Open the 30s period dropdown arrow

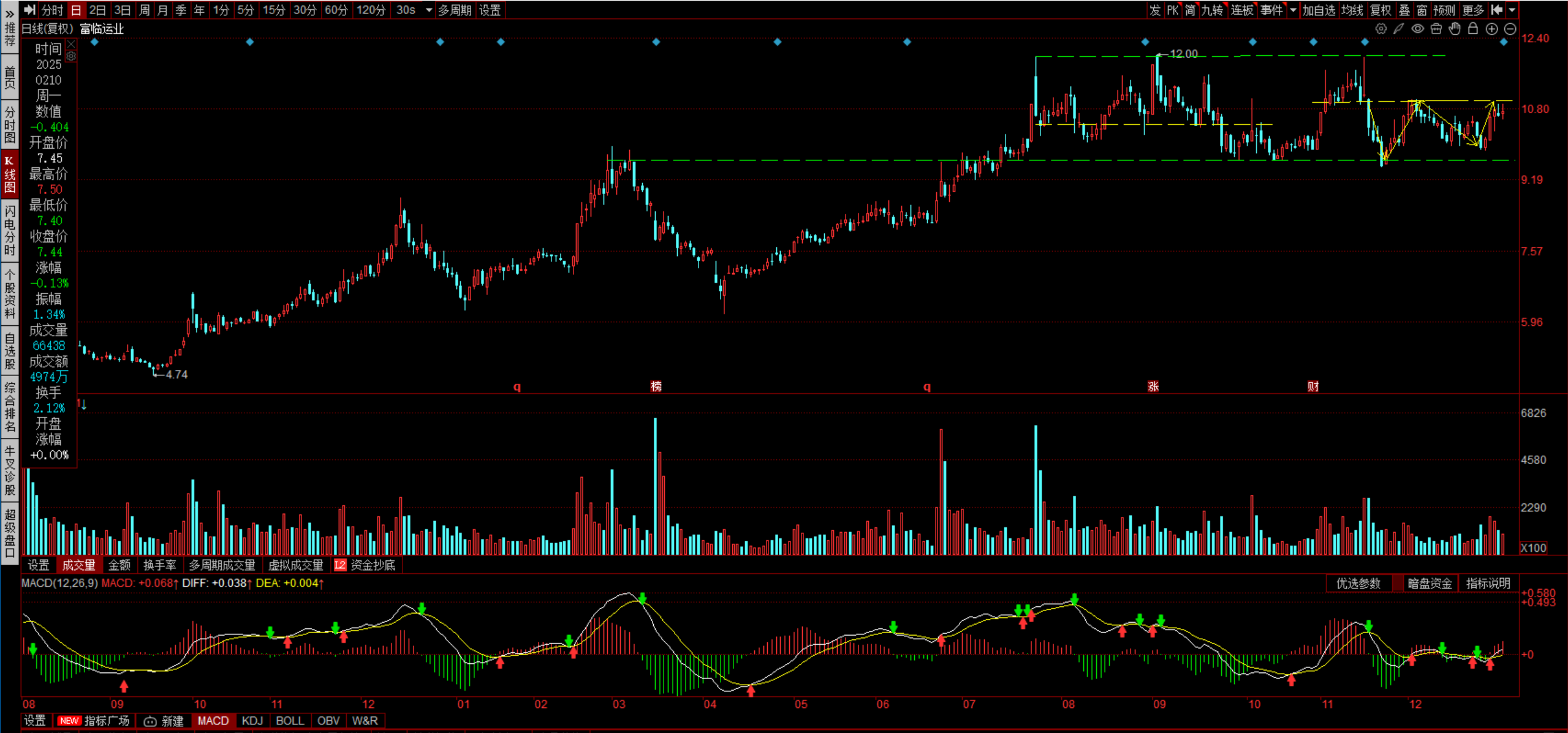tap(429, 10)
